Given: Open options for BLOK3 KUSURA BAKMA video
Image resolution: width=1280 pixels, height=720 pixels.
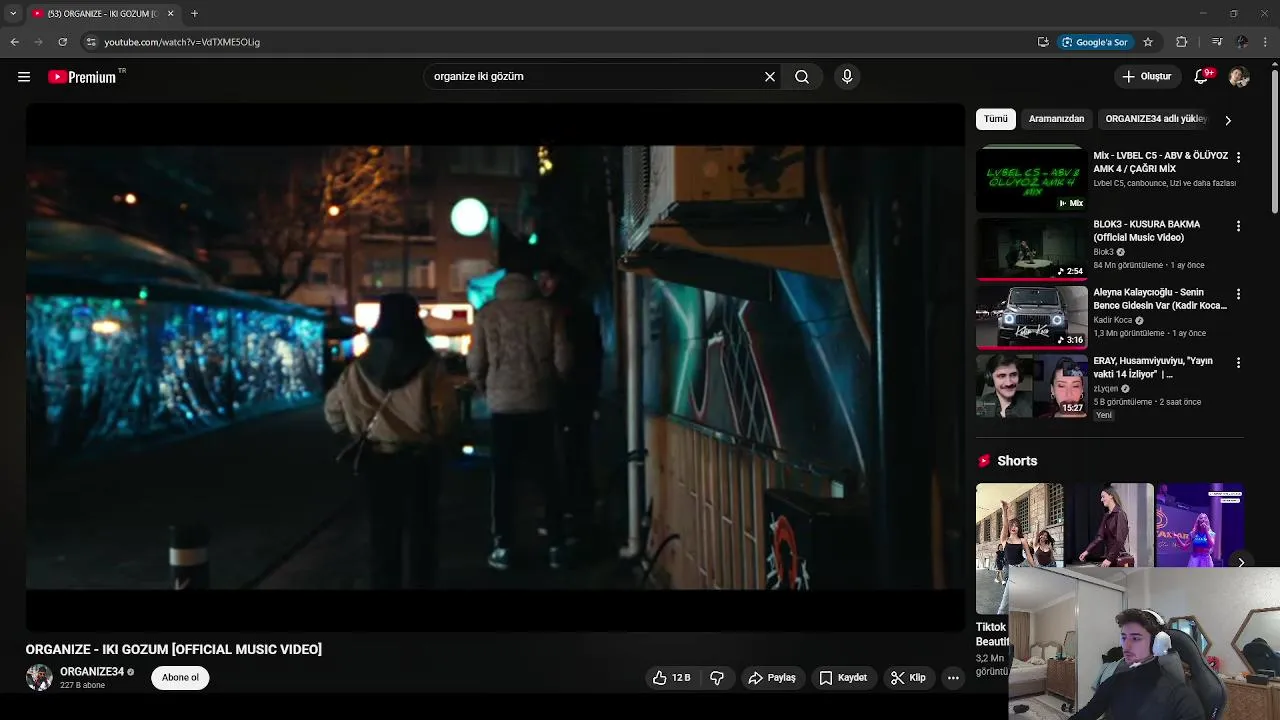Looking at the screenshot, I should coord(1238,227).
